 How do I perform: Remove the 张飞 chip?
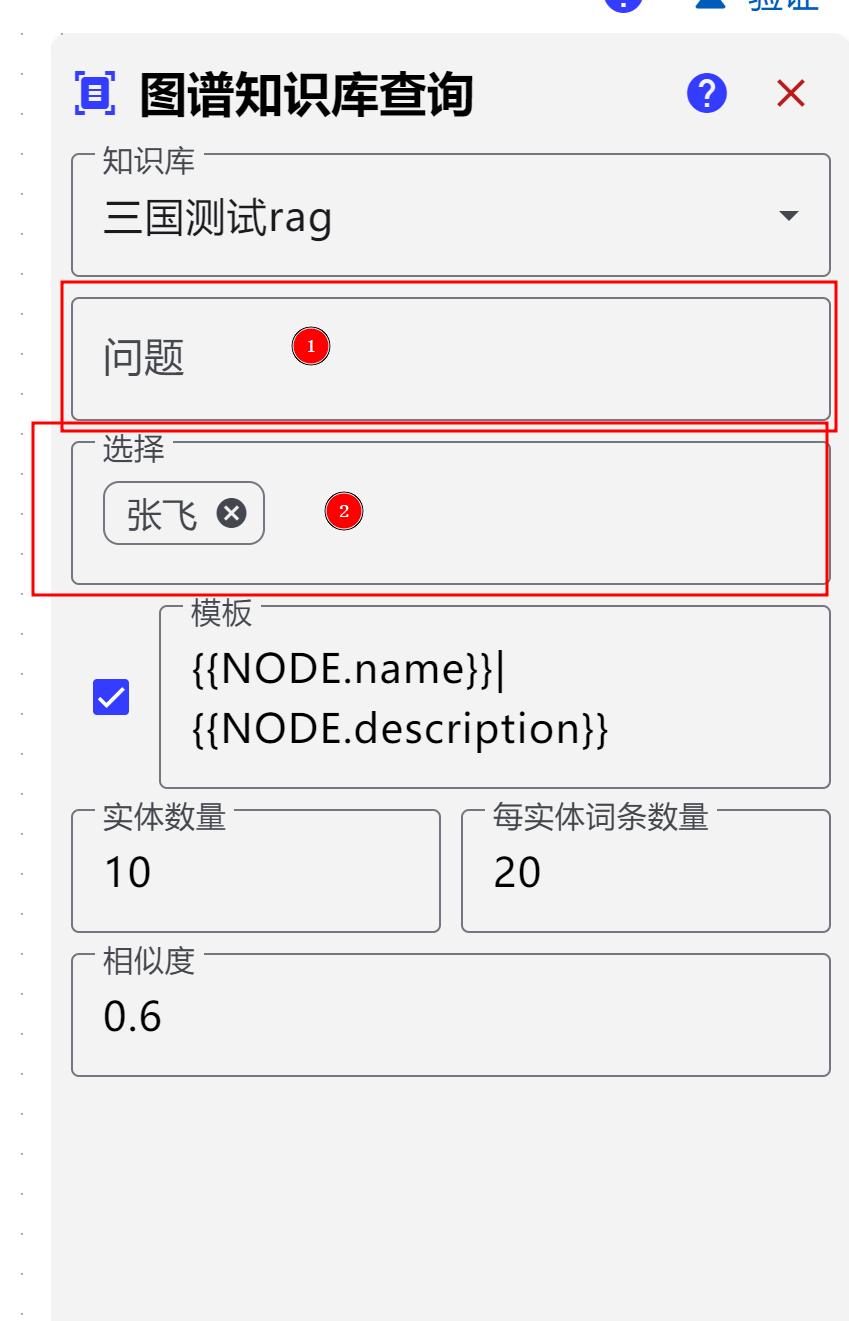click(x=232, y=514)
